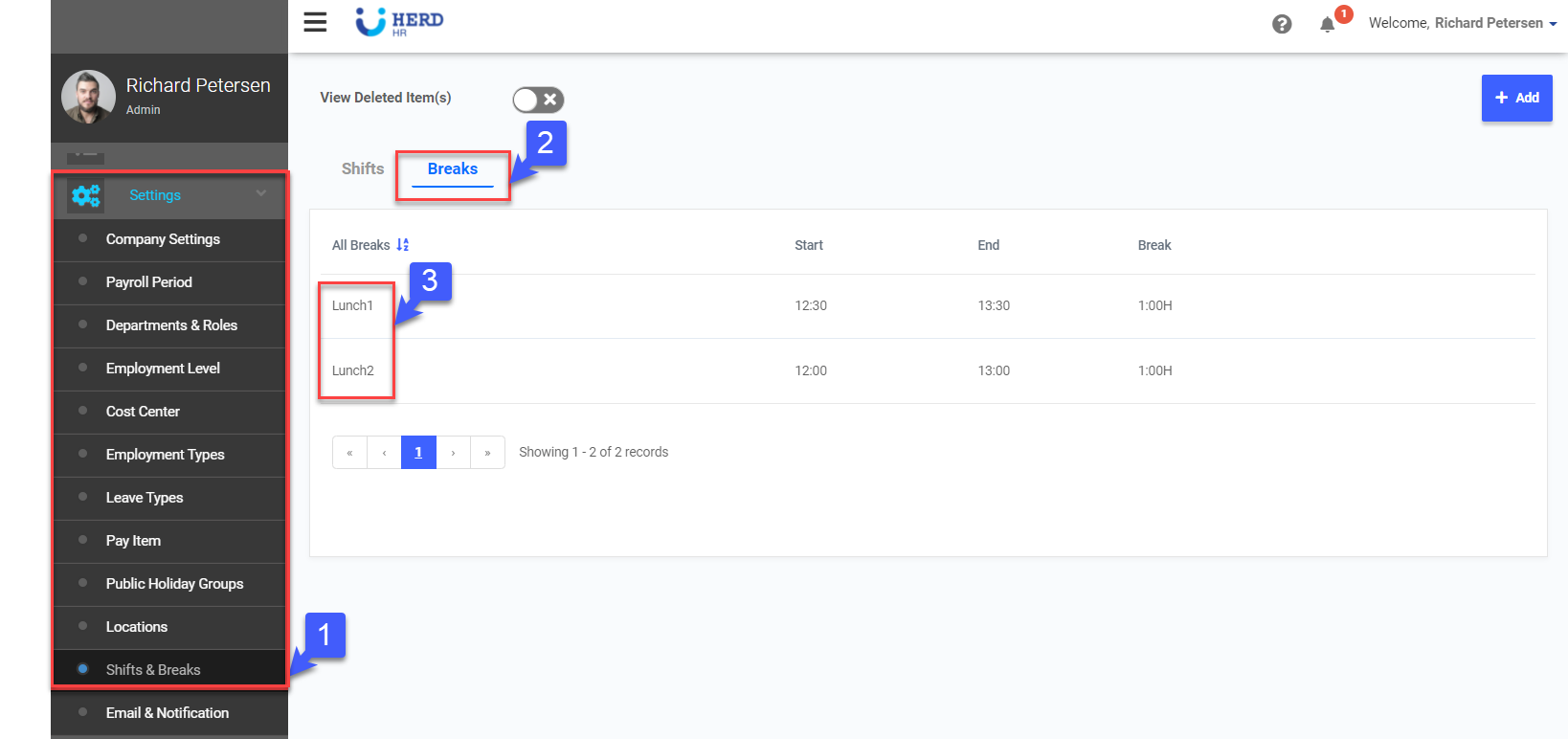This screenshot has width=1568, height=739.
Task: Click the Add button
Action: coord(1516,98)
